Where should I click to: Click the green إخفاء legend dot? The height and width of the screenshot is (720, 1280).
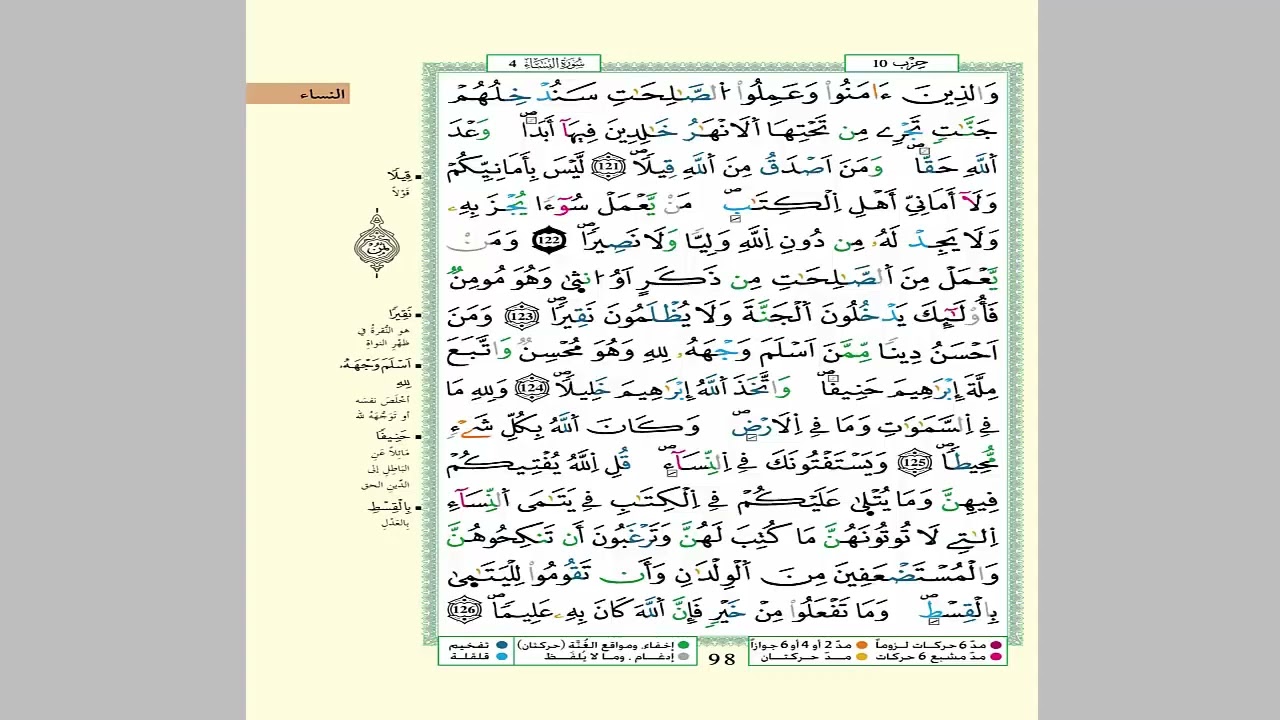684,646
